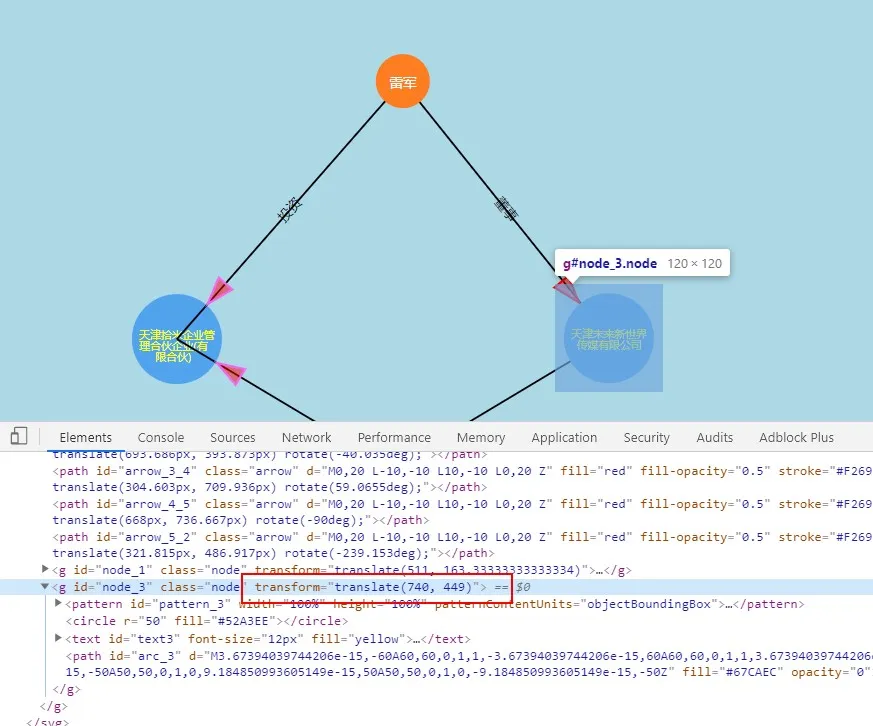Select the arrow_4_5 path line
The image size is (873, 726).
pos(462,512)
